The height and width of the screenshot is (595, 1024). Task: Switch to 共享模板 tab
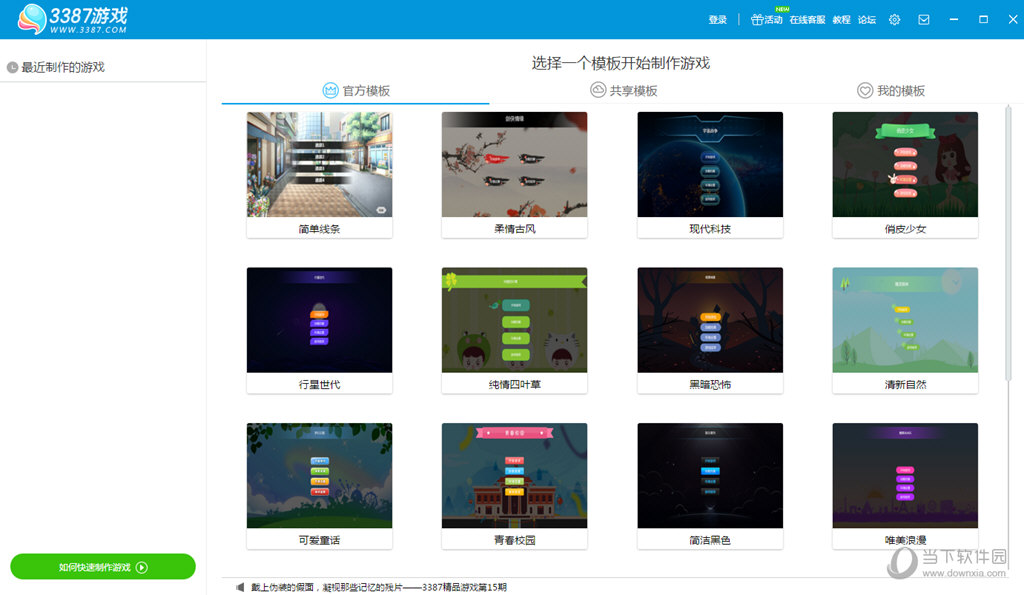[x=624, y=91]
